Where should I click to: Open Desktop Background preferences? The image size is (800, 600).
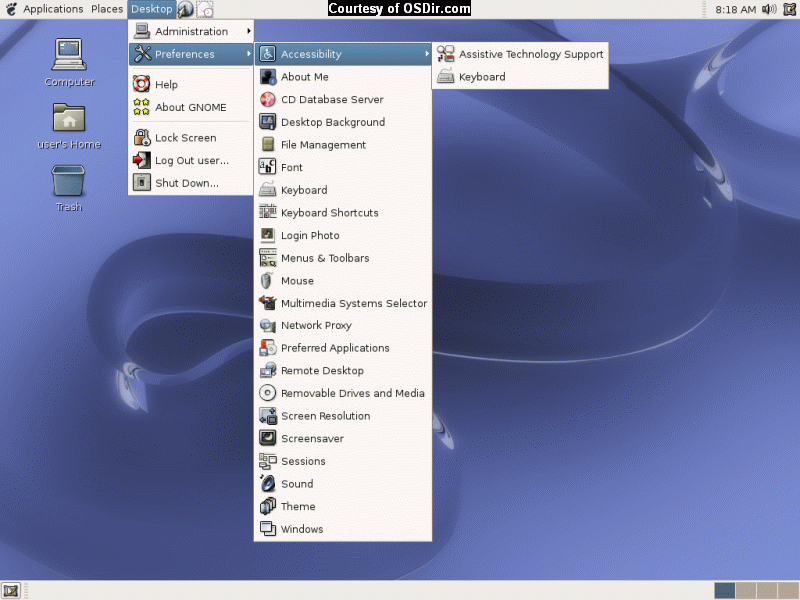pos(343,122)
